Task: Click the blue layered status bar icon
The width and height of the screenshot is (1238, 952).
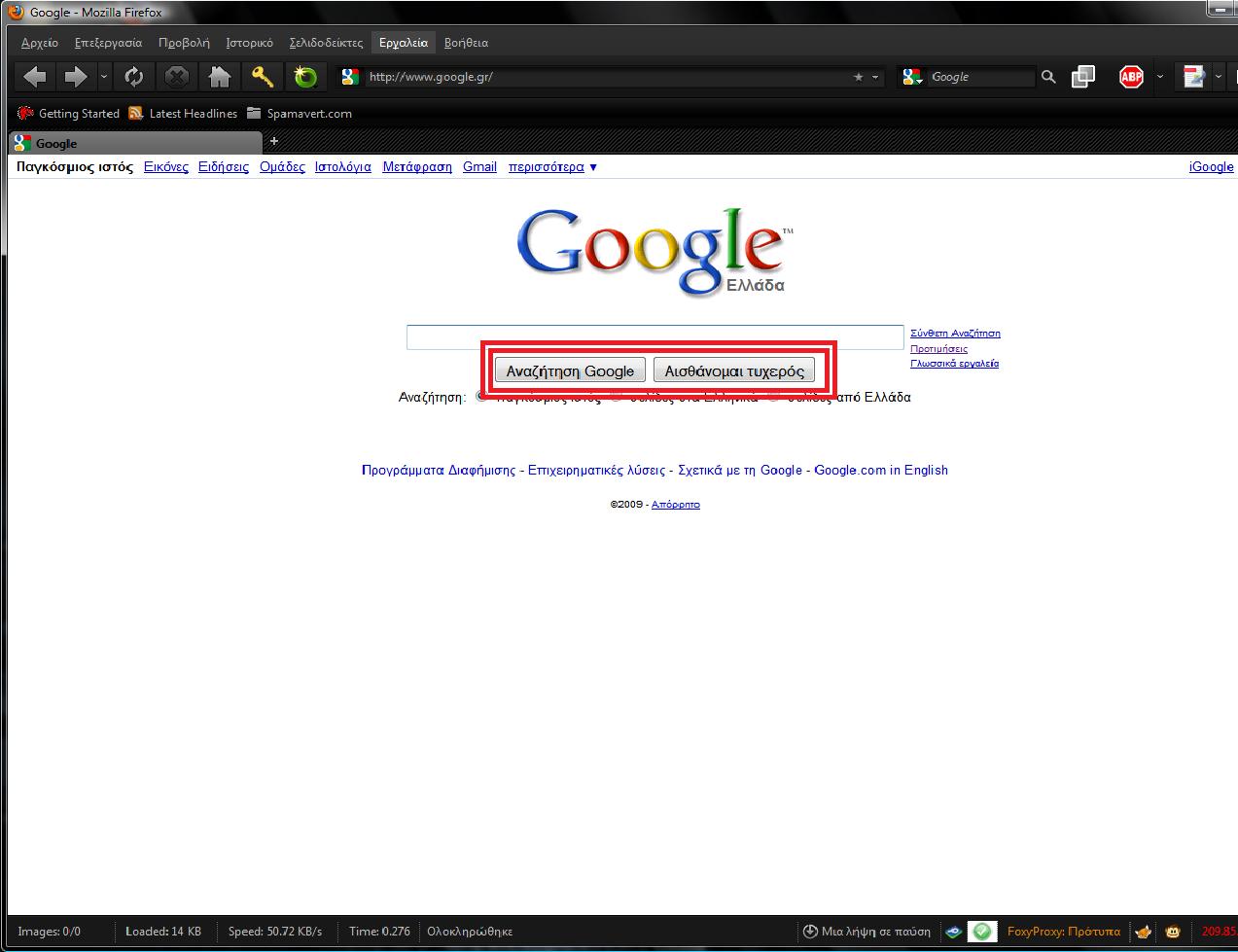Action: [x=953, y=932]
